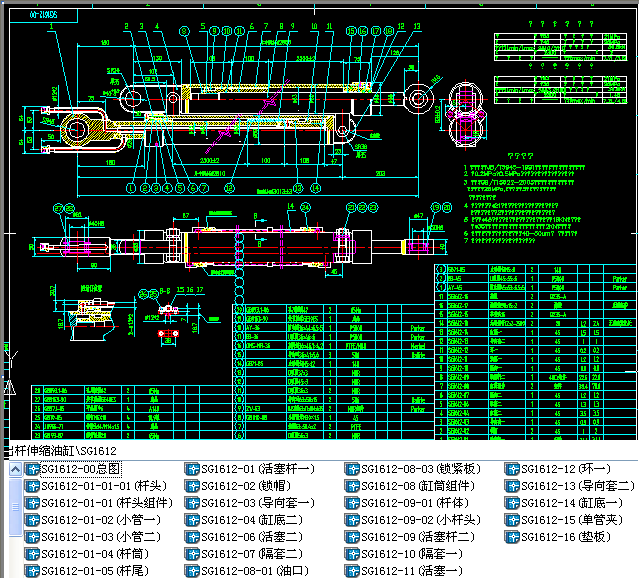Click icon of SG1612-01-01 (杆头组件)
Screen dimensions: 639x578
point(32,503)
